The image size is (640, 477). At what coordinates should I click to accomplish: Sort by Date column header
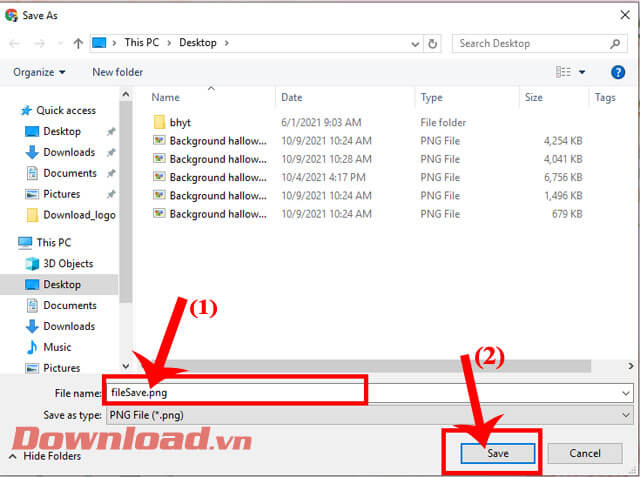click(292, 98)
